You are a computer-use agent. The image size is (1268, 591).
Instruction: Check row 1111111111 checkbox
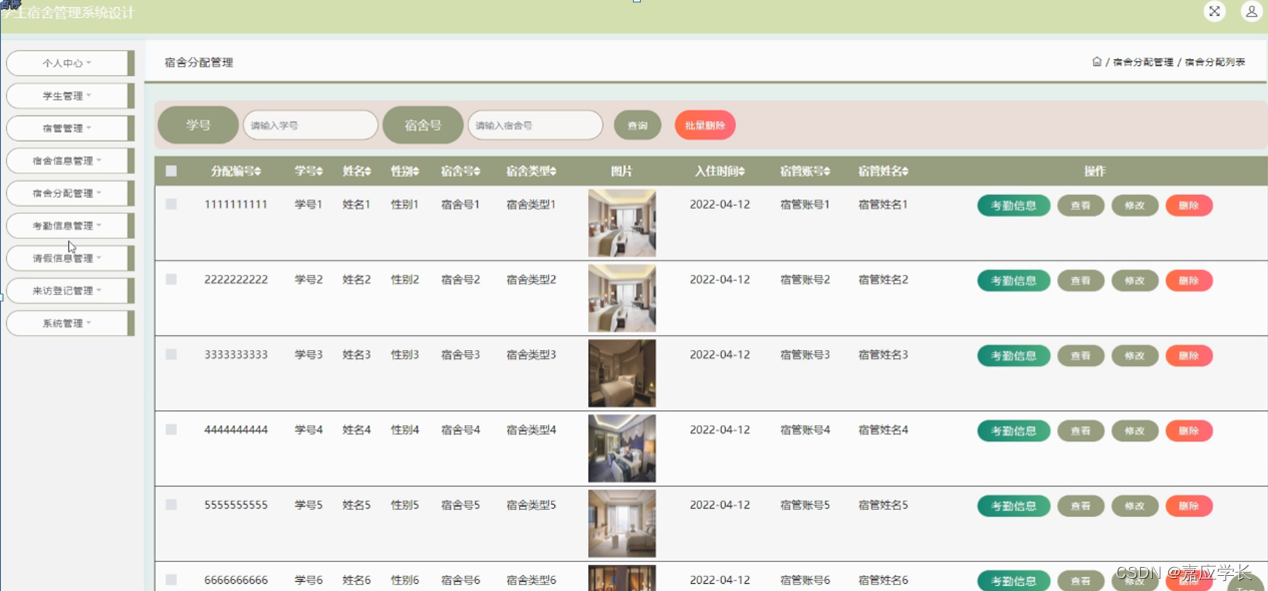(171, 204)
